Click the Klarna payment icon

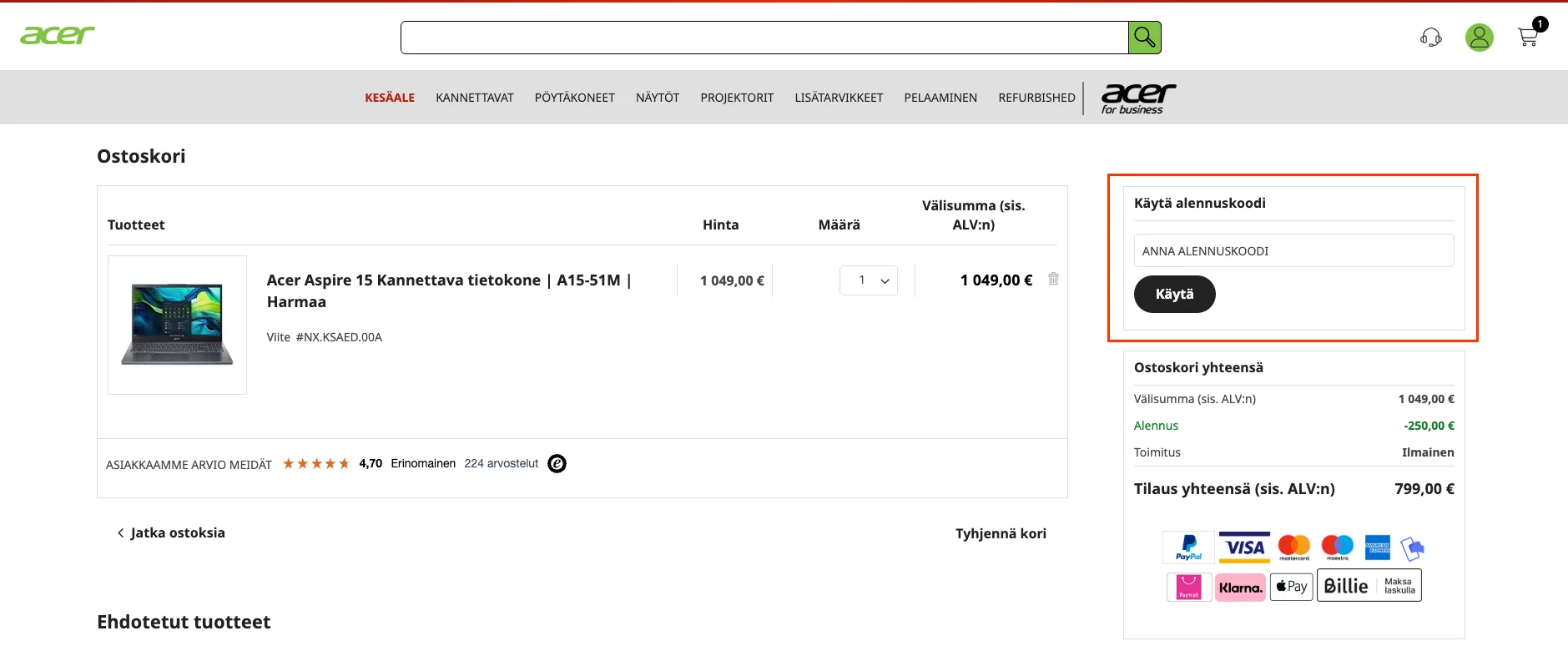[1240, 587]
